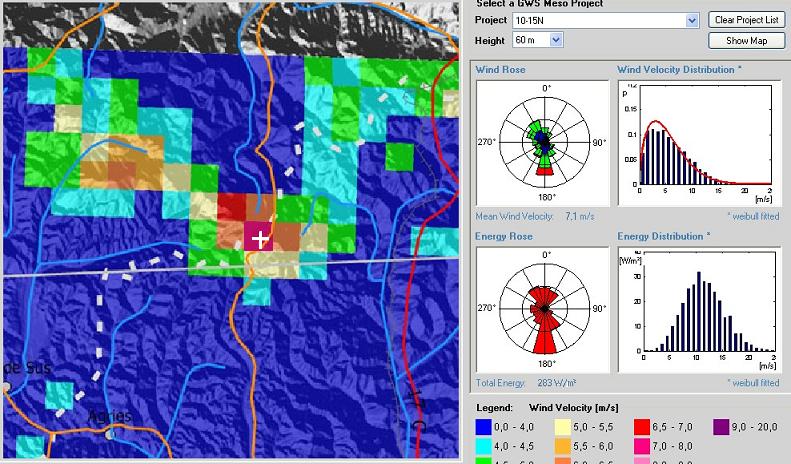791x464 pixels.
Task: Click the Mean Wind Velocity 7,1 m/s text
Action: tap(538, 215)
